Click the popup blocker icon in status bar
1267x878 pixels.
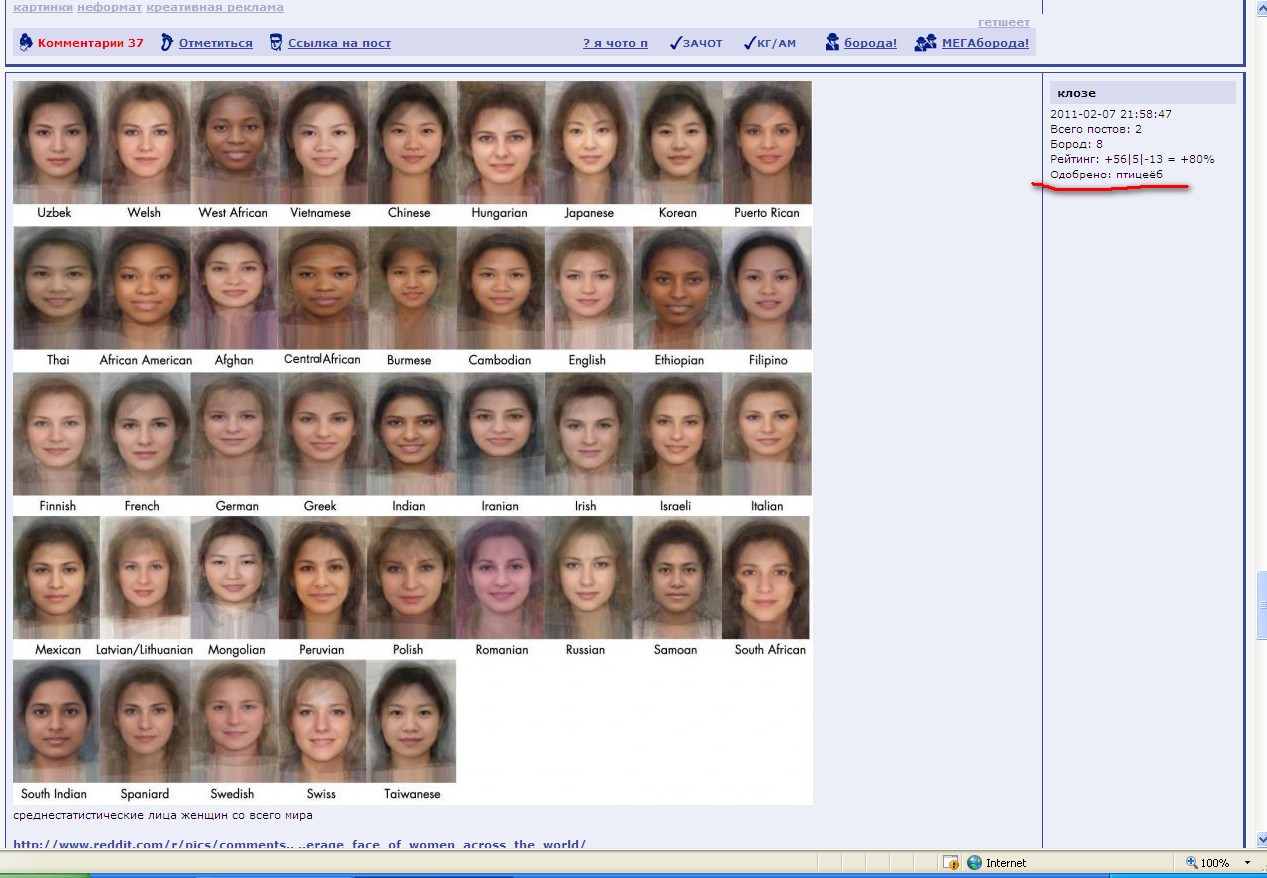951,862
